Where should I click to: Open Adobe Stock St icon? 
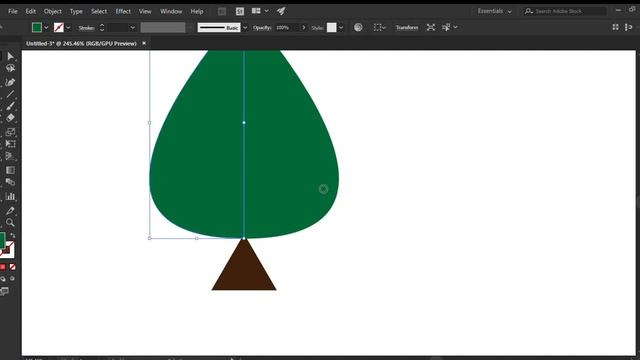click(240, 11)
